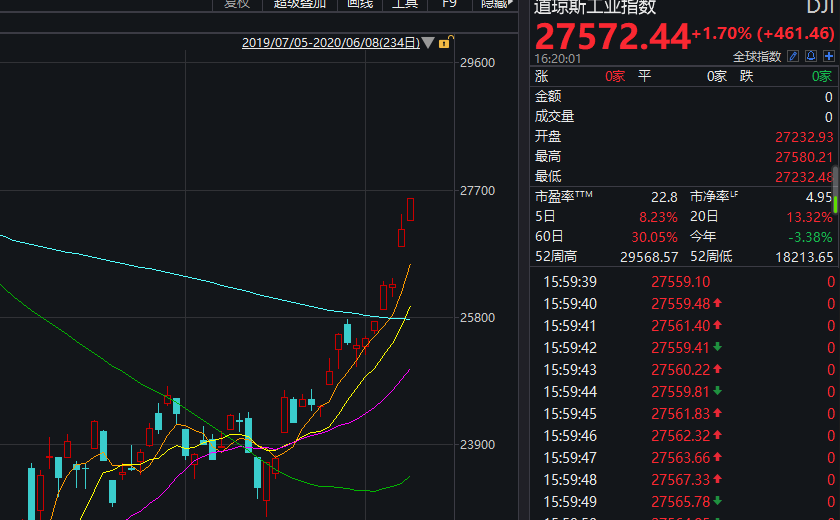The width and height of the screenshot is (840, 520).
Task: Select the 15:59:43 tick price 27560.22
Action: click(x=680, y=370)
